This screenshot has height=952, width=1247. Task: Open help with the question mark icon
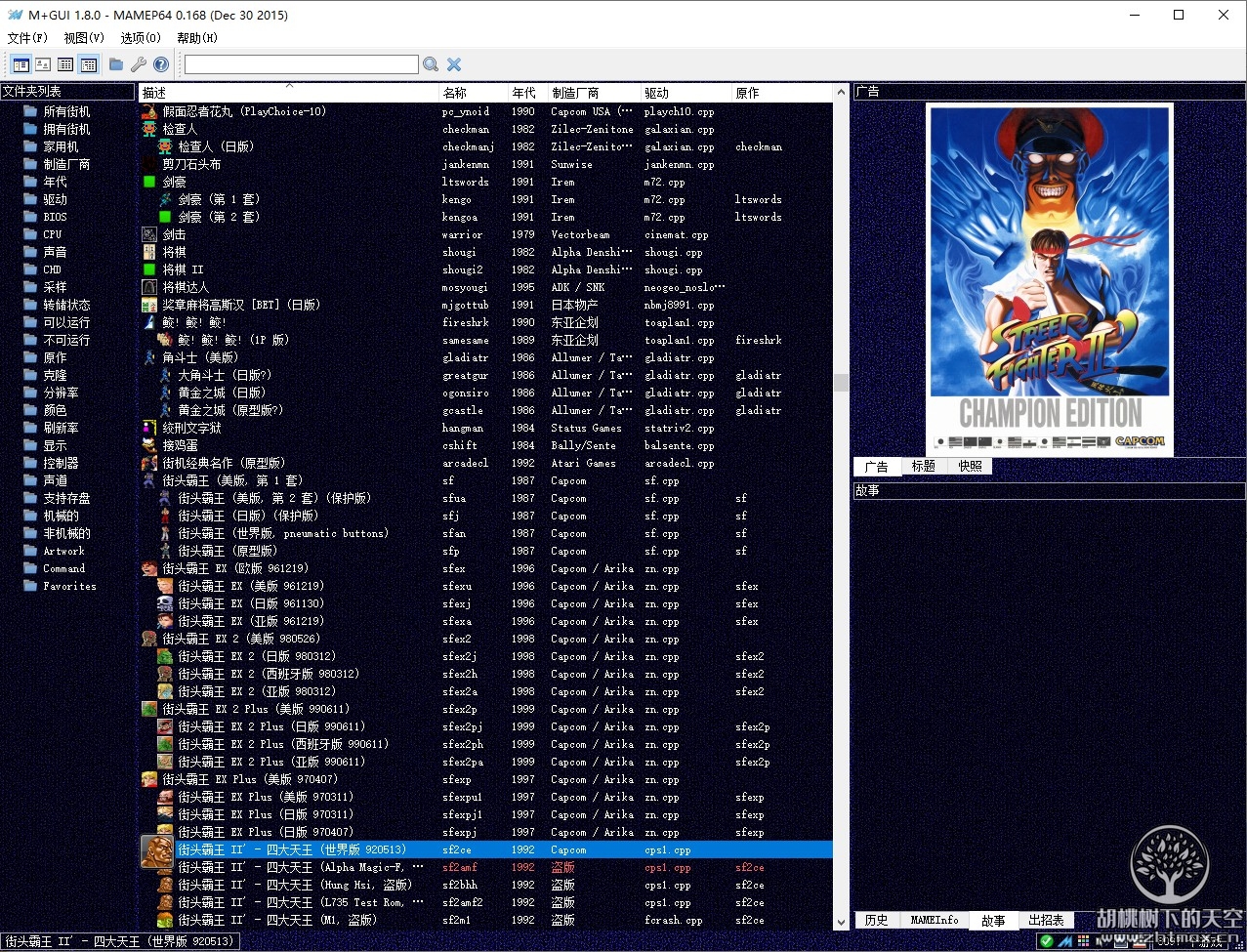coord(161,64)
